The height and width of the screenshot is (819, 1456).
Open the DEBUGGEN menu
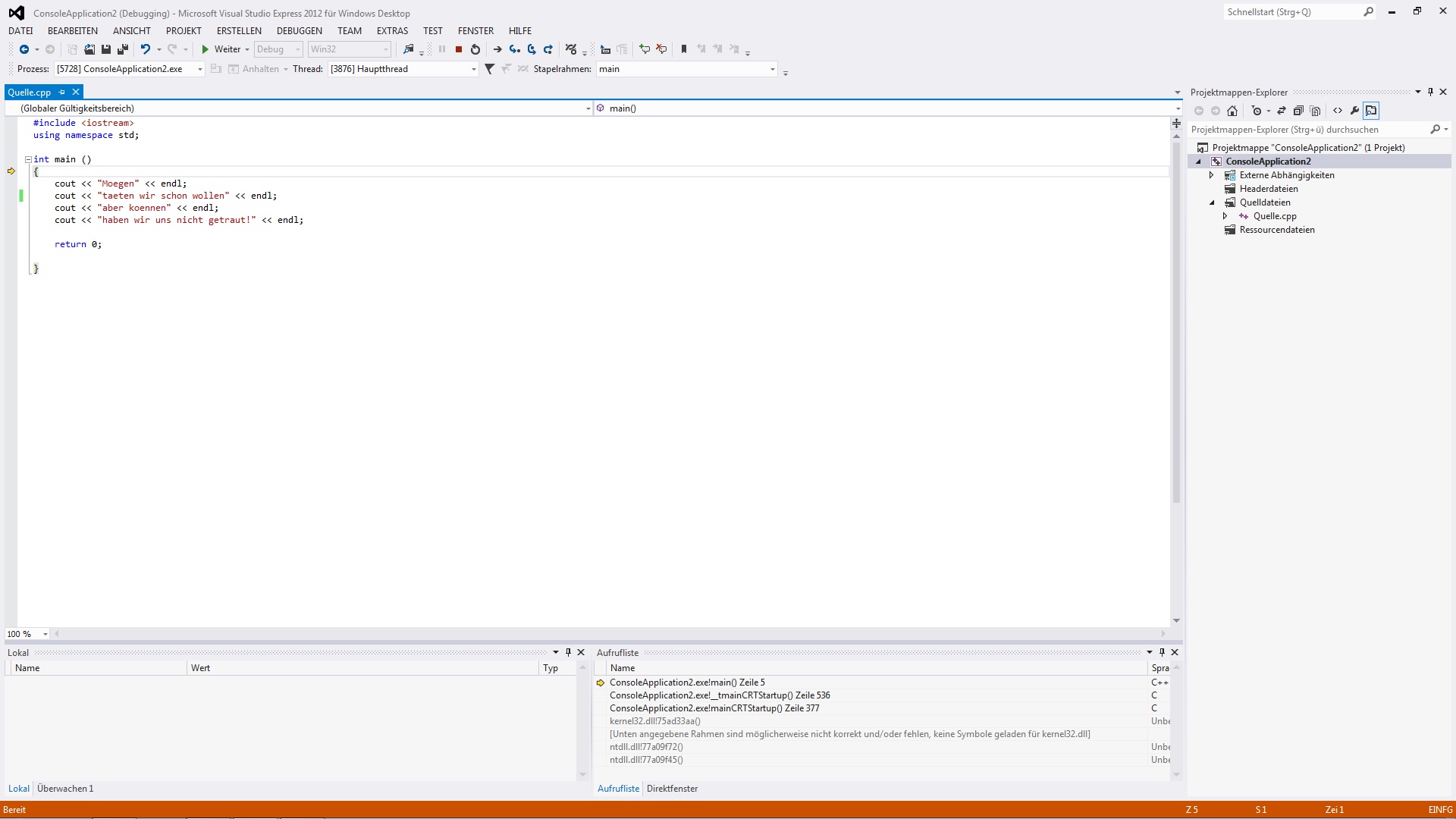pyautogui.click(x=299, y=31)
